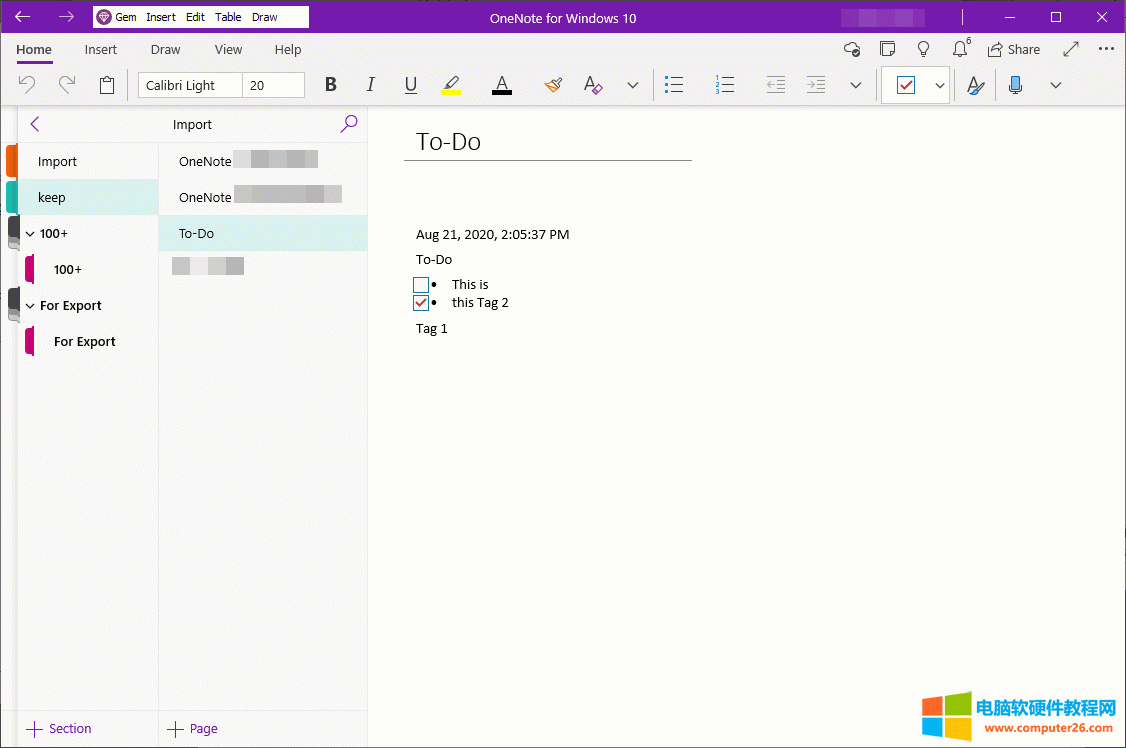Open the Gem menu
The image size is (1126, 748).
117,17
